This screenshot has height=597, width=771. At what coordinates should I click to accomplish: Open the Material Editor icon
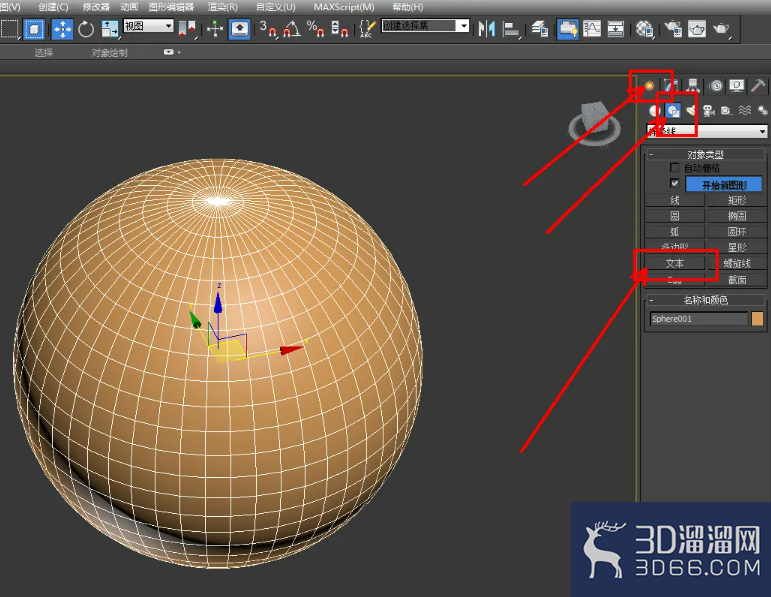[x=644, y=29]
